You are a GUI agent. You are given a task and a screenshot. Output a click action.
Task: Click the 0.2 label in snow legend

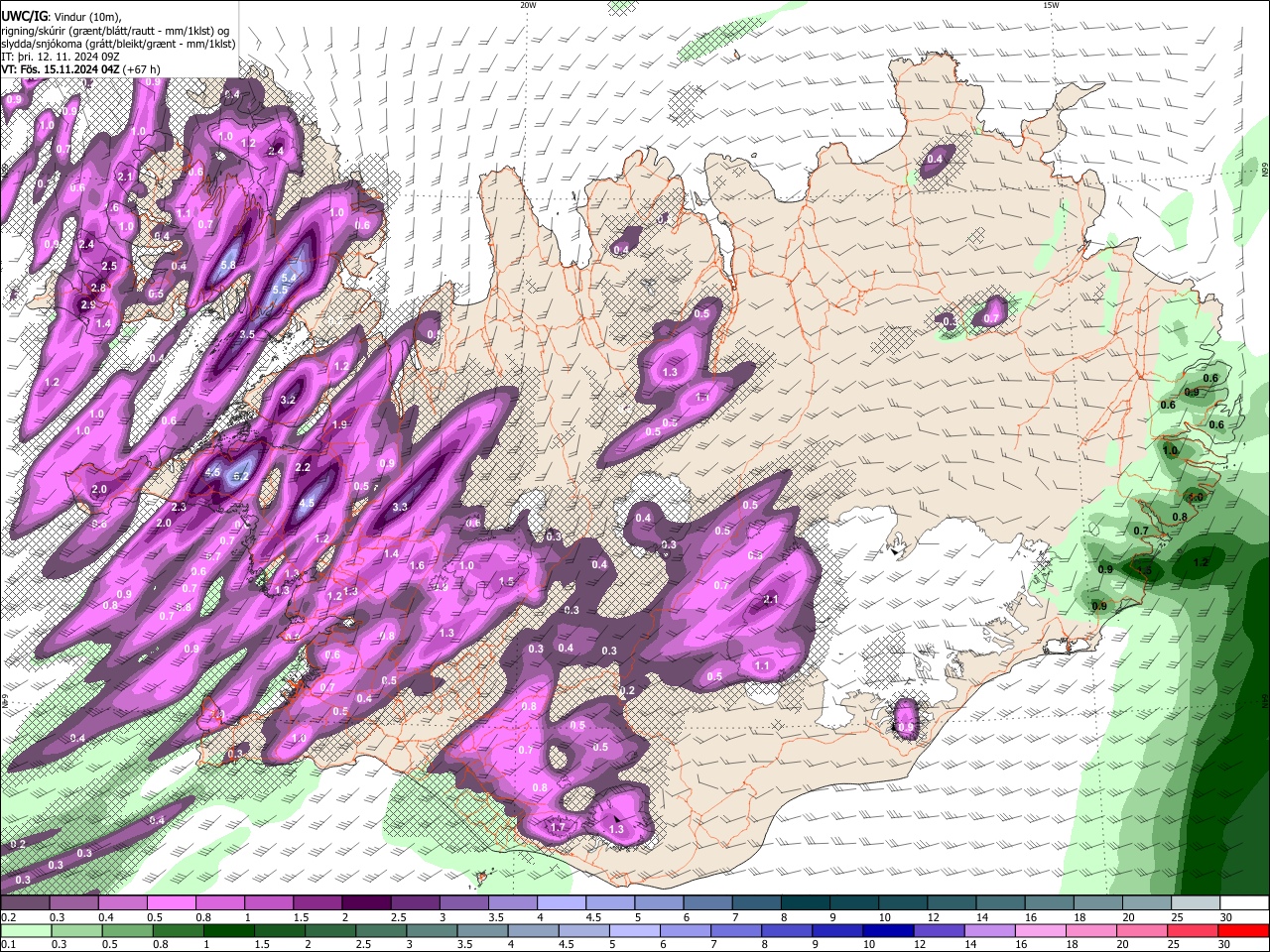coord(9,917)
